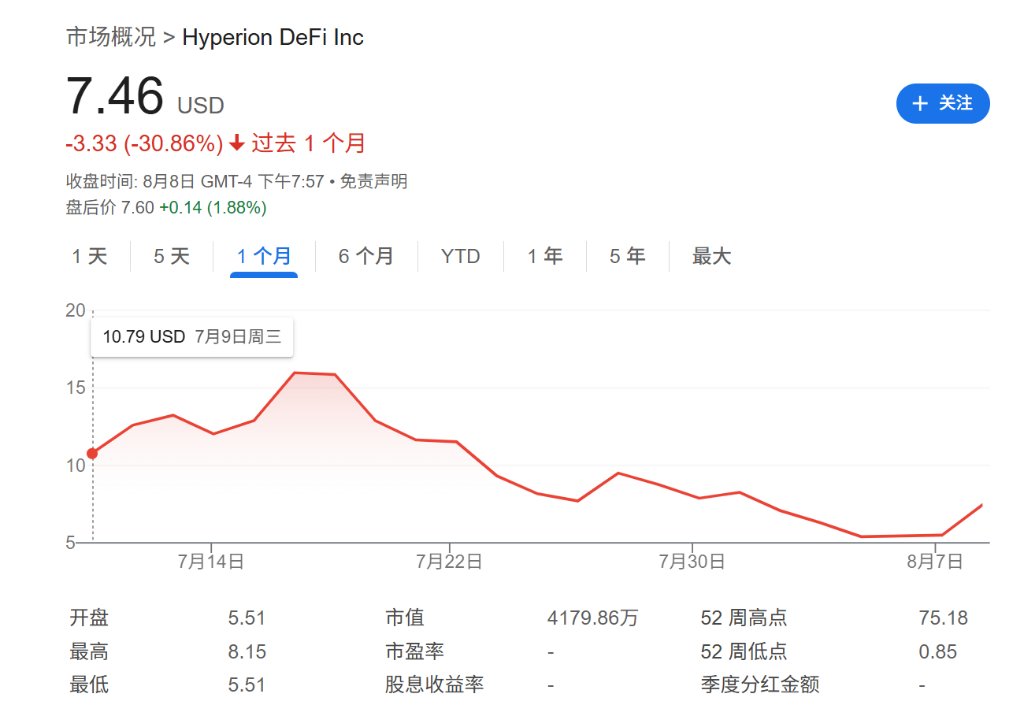Click the plus icon on the follow button

point(919,103)
